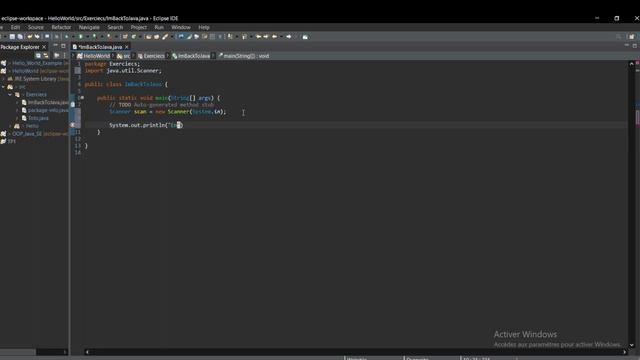Open the Package Explorer view menu dots
The width and height of the screenshot is (640, 360).
pyautogui.click(x=64, y=56)
